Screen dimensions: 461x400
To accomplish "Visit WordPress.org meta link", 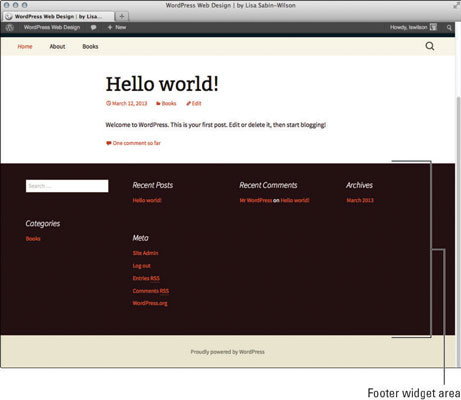I will coord(150,303).
